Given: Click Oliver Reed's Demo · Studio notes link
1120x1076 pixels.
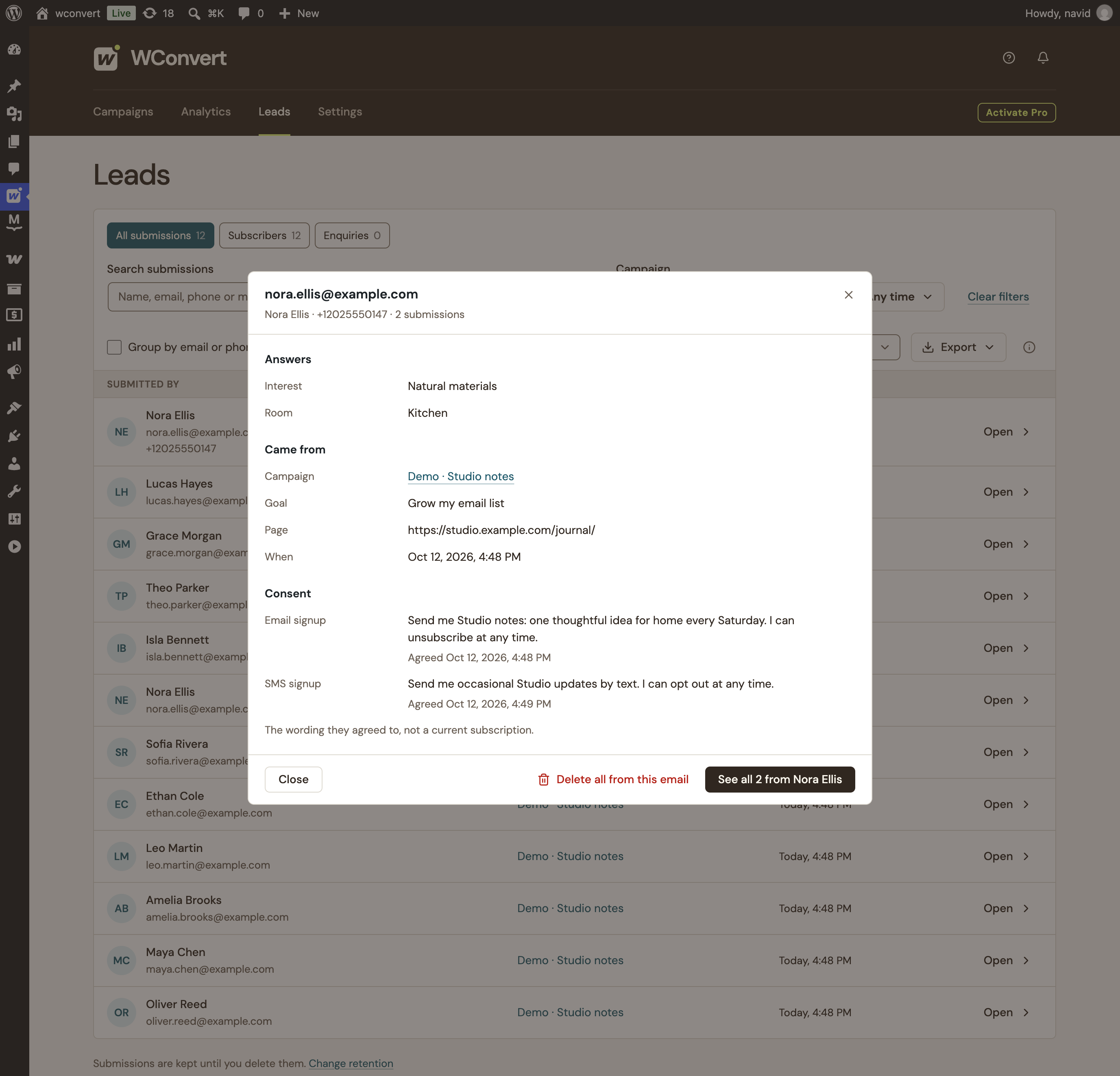Looking at the screenshot, I should (x=570, y=1012).
